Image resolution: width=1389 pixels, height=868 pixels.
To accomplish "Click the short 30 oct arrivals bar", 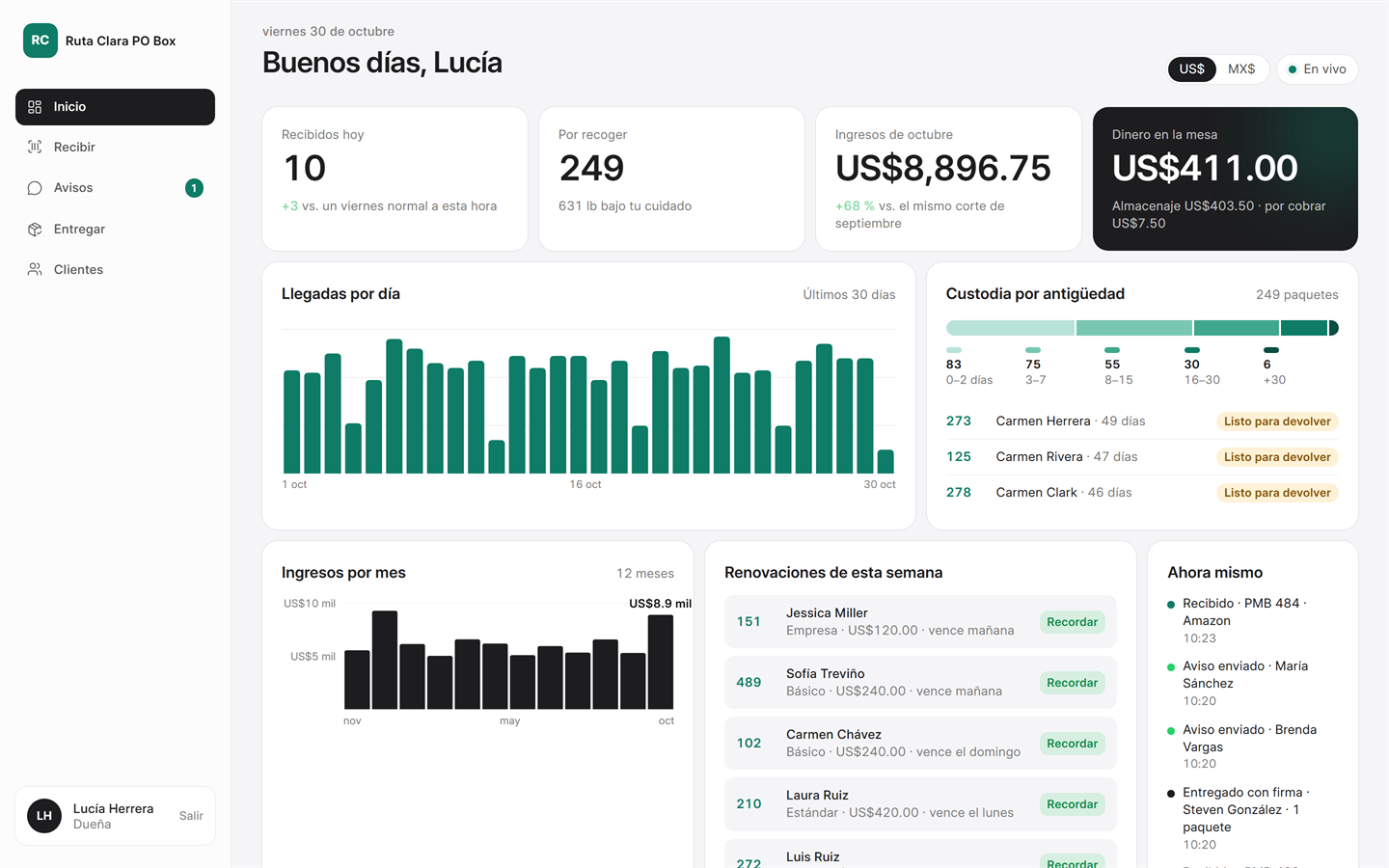I will pos(885,461).
